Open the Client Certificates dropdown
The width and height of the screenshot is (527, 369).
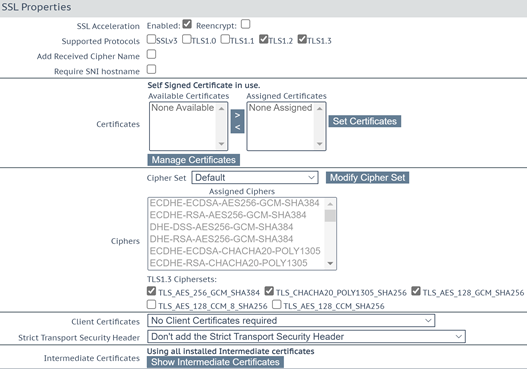click(x=291, y=321)
